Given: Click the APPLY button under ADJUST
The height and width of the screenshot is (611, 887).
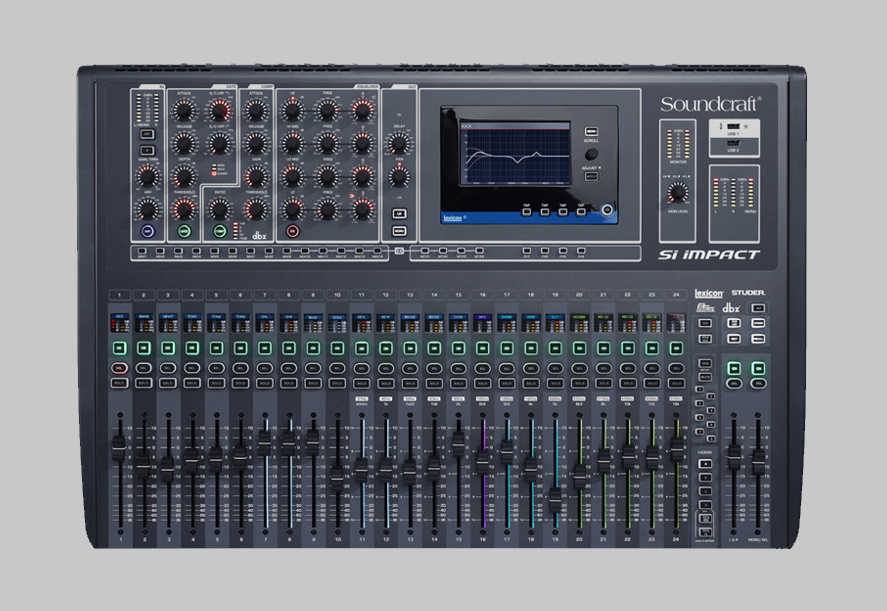Looking at the screenshot, I should 591,176.
